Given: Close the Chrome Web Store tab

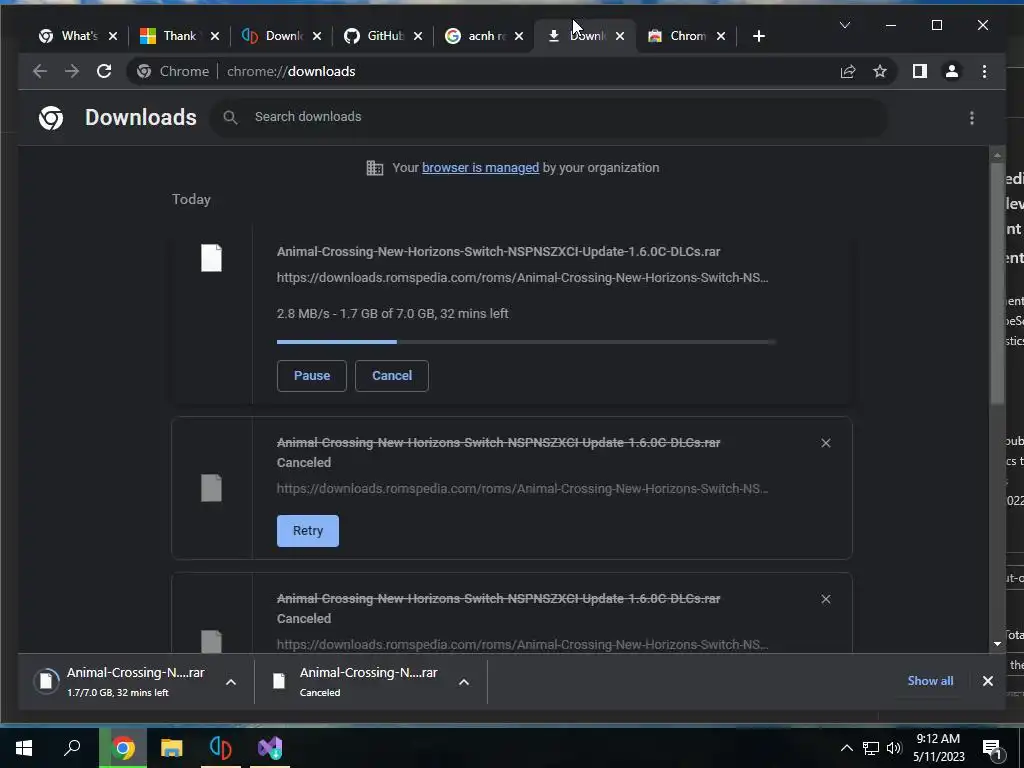Looking at the screenshot, I should [x=721, y=36].
